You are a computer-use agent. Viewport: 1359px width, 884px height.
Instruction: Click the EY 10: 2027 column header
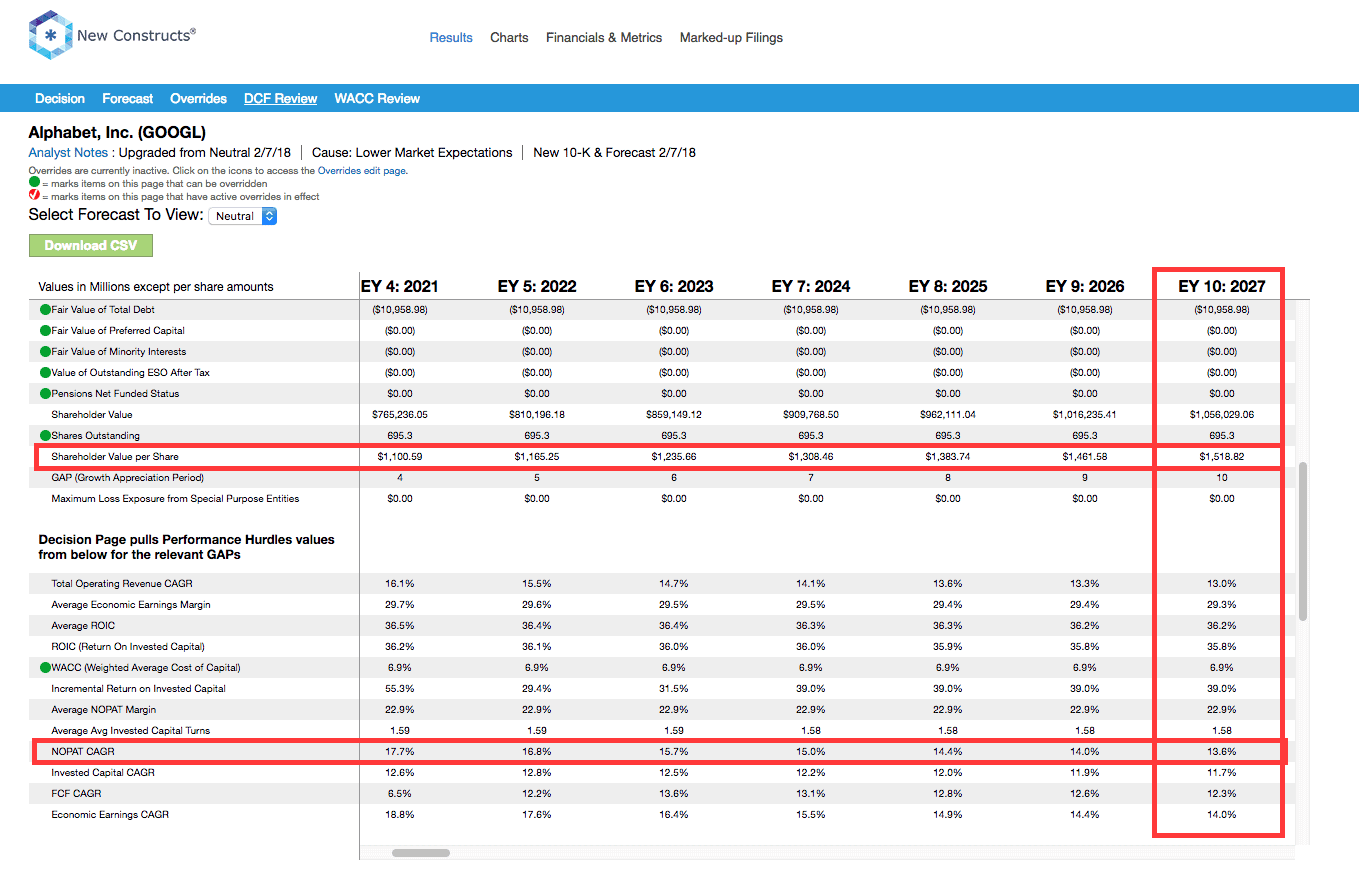pos(1222,286)
